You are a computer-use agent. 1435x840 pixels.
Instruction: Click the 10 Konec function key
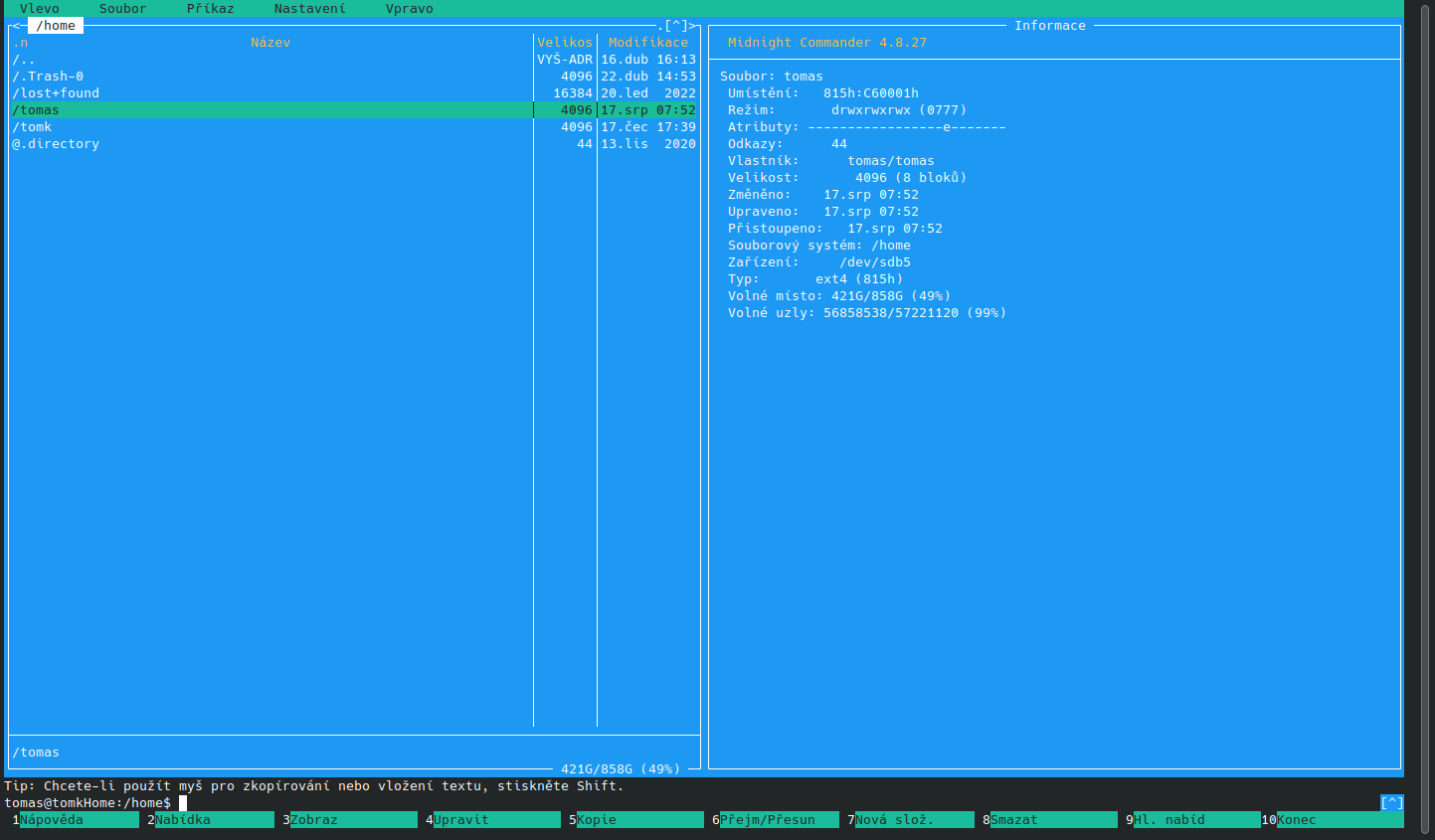1333,820
